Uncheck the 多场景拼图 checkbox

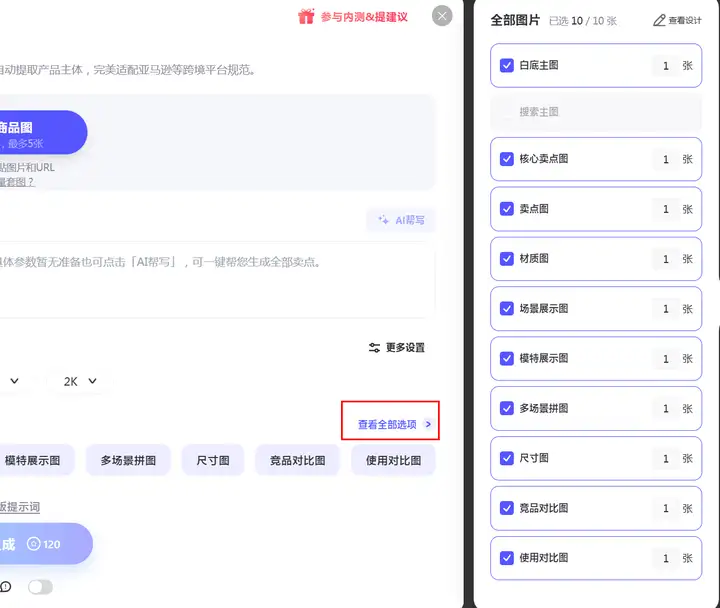[506, 408]
